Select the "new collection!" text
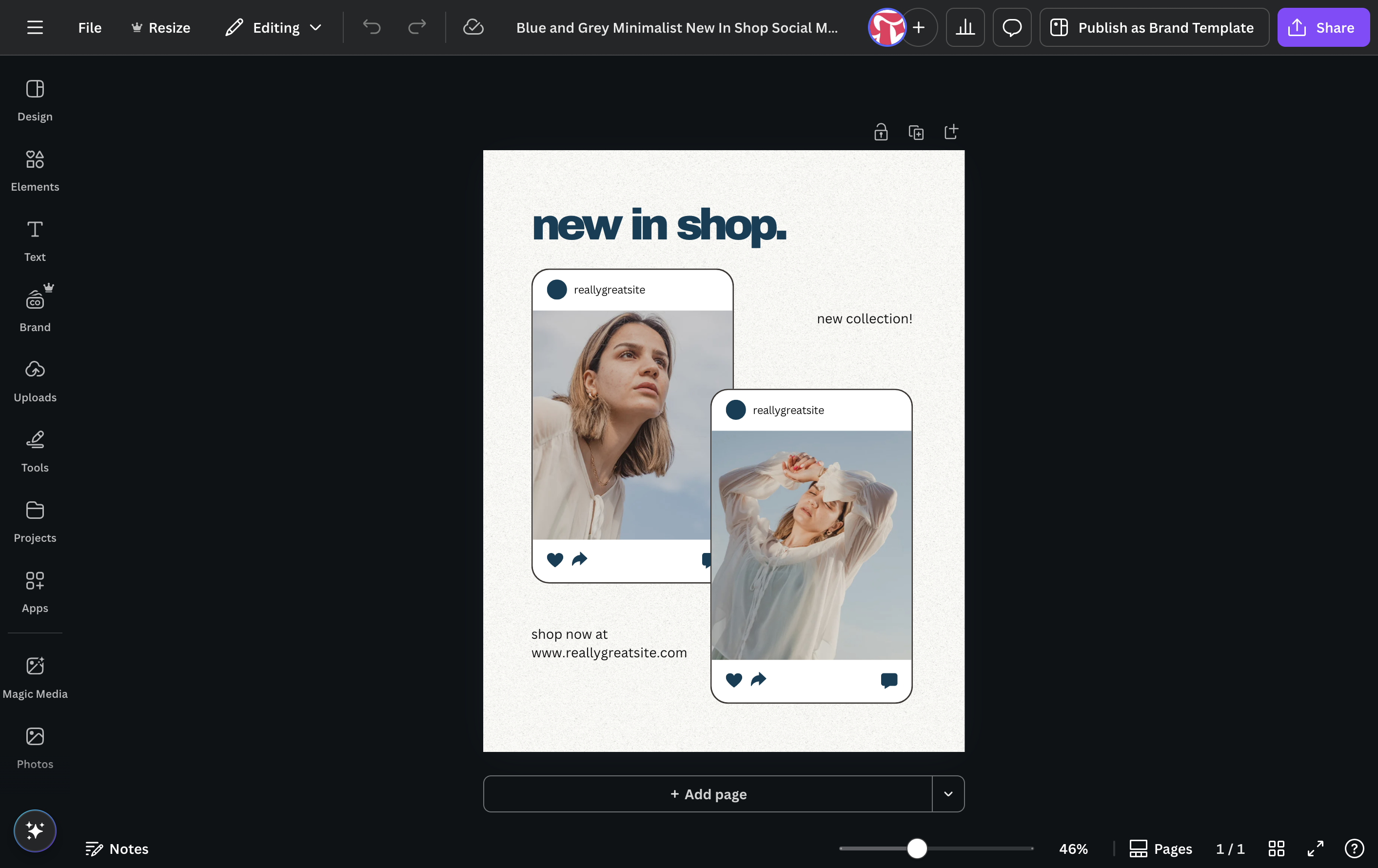This screenshot has width=1378, height=868. click(864, 319)
